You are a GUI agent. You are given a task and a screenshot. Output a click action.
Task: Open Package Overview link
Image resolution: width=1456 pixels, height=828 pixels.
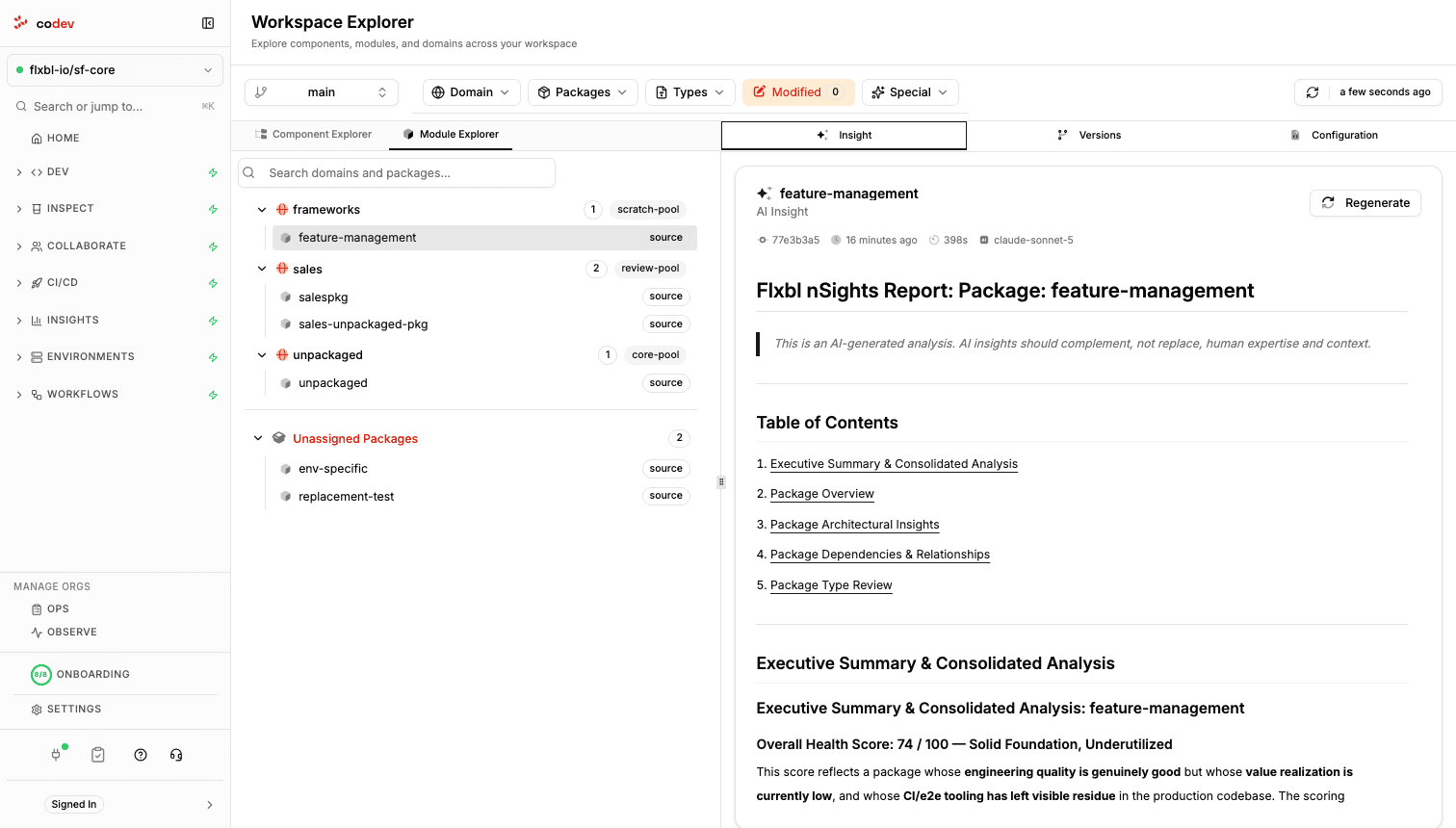tap(822, 494)
